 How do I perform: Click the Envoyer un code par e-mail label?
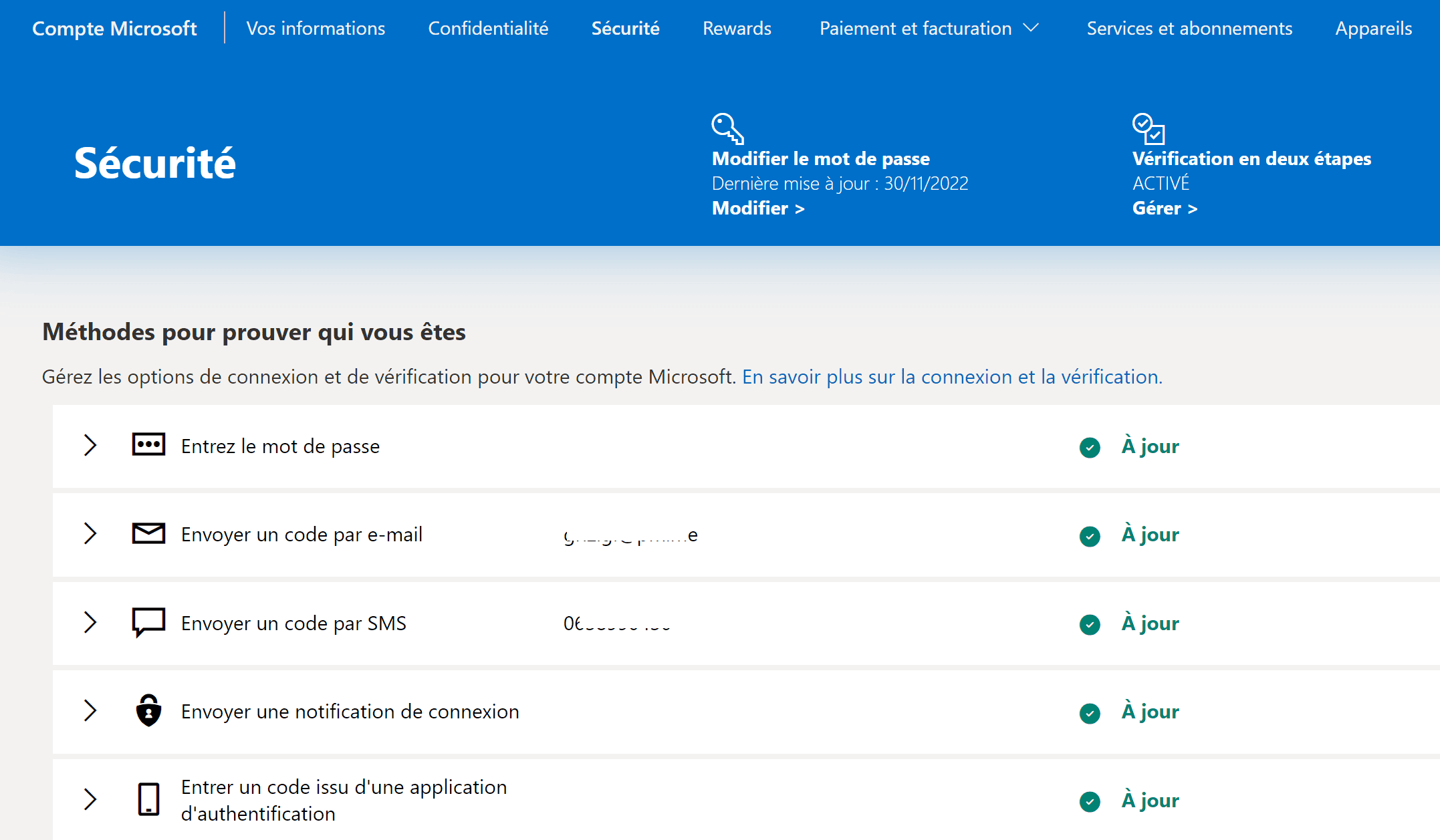302,534
